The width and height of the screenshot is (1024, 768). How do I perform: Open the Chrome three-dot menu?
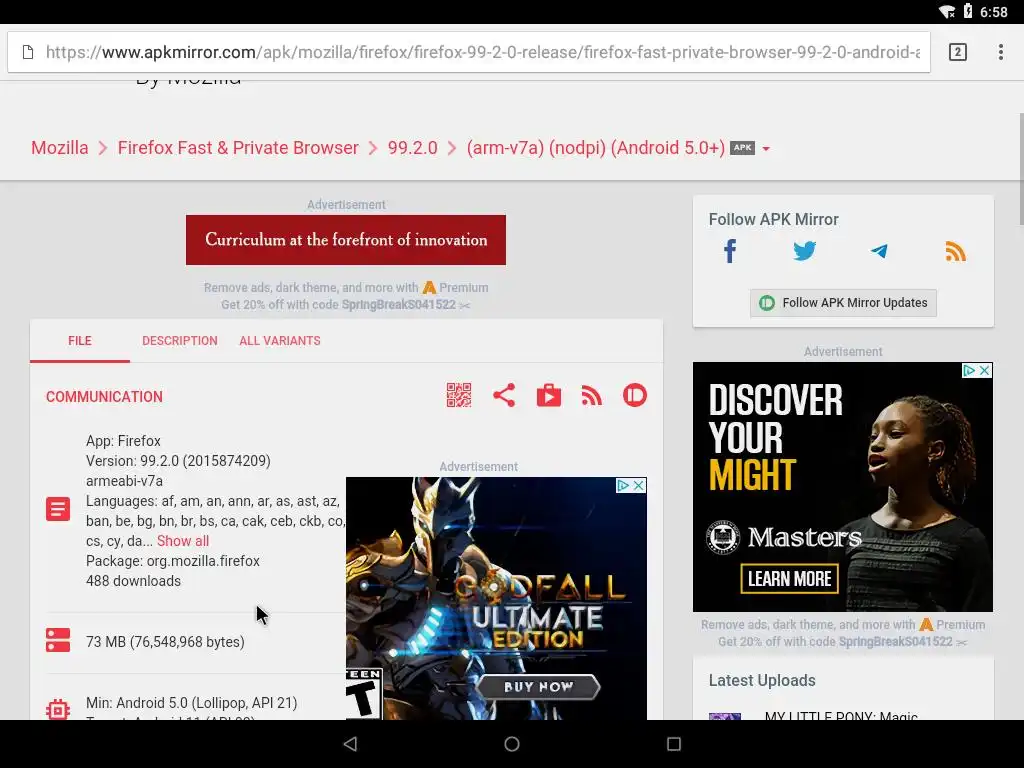click(1000, 52)
